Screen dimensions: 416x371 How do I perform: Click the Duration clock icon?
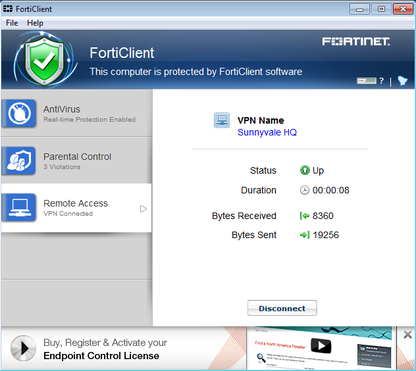pyautogui.click(x=304, y=190)
